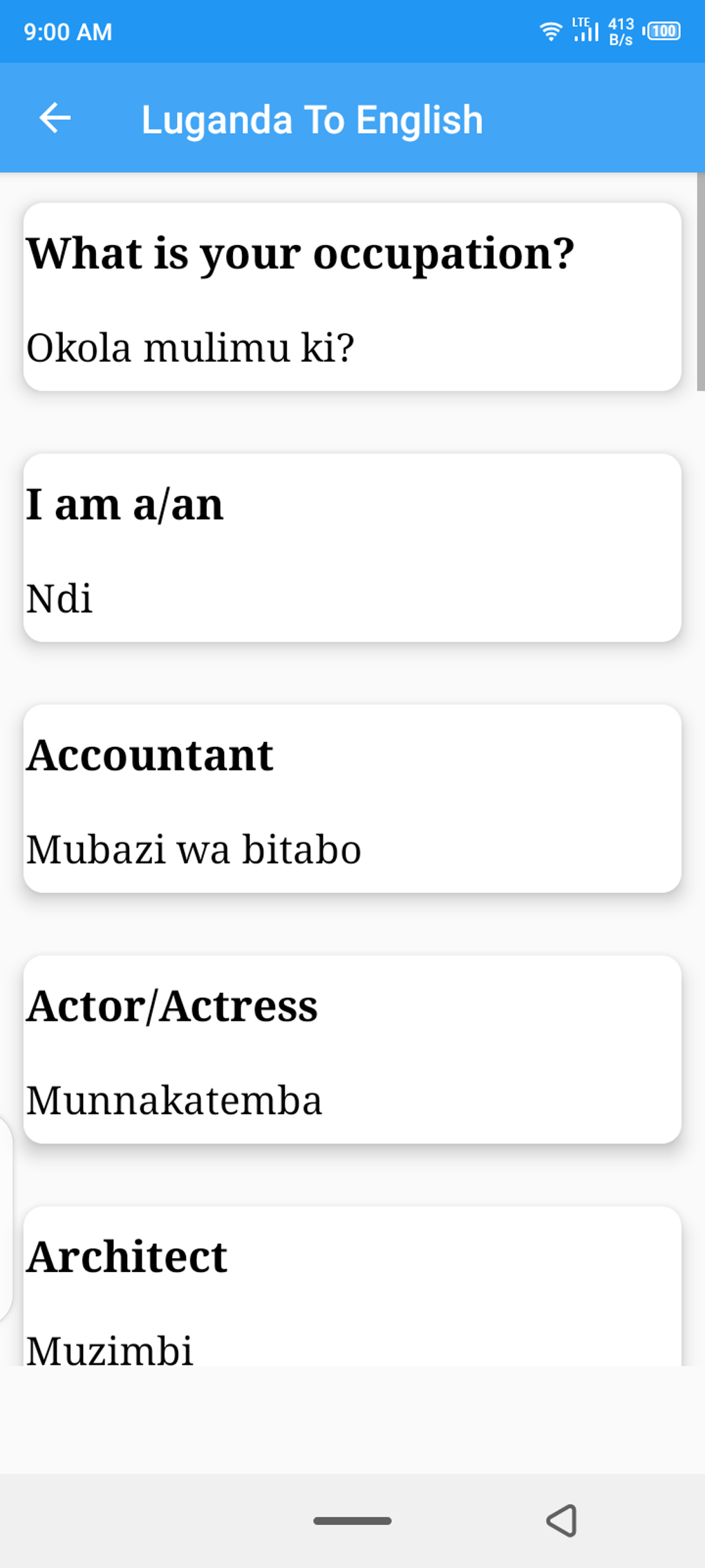Tap the home gesture pill
Image resolution: width=705 pixels, height=1568 pixels.
click(x=352, y=1520)
